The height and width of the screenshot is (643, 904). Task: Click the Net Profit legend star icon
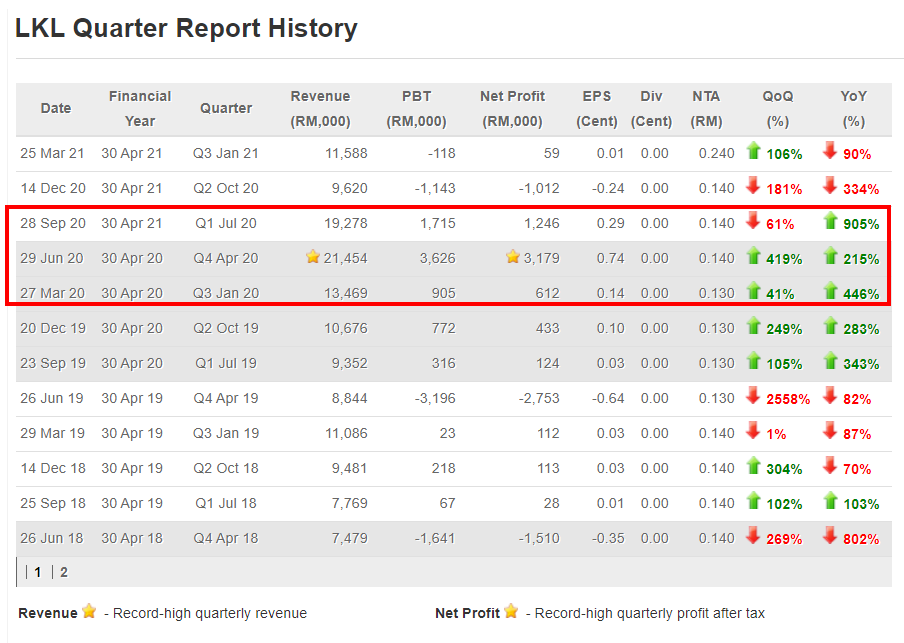point(511,612)
